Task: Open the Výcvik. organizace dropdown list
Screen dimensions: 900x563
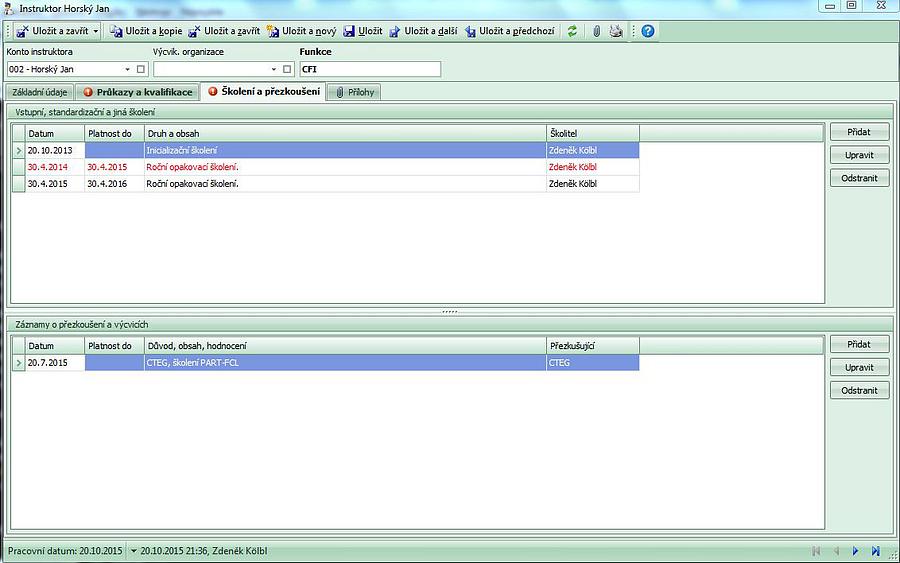Action: pyautogui.click(x=273, y=69)
